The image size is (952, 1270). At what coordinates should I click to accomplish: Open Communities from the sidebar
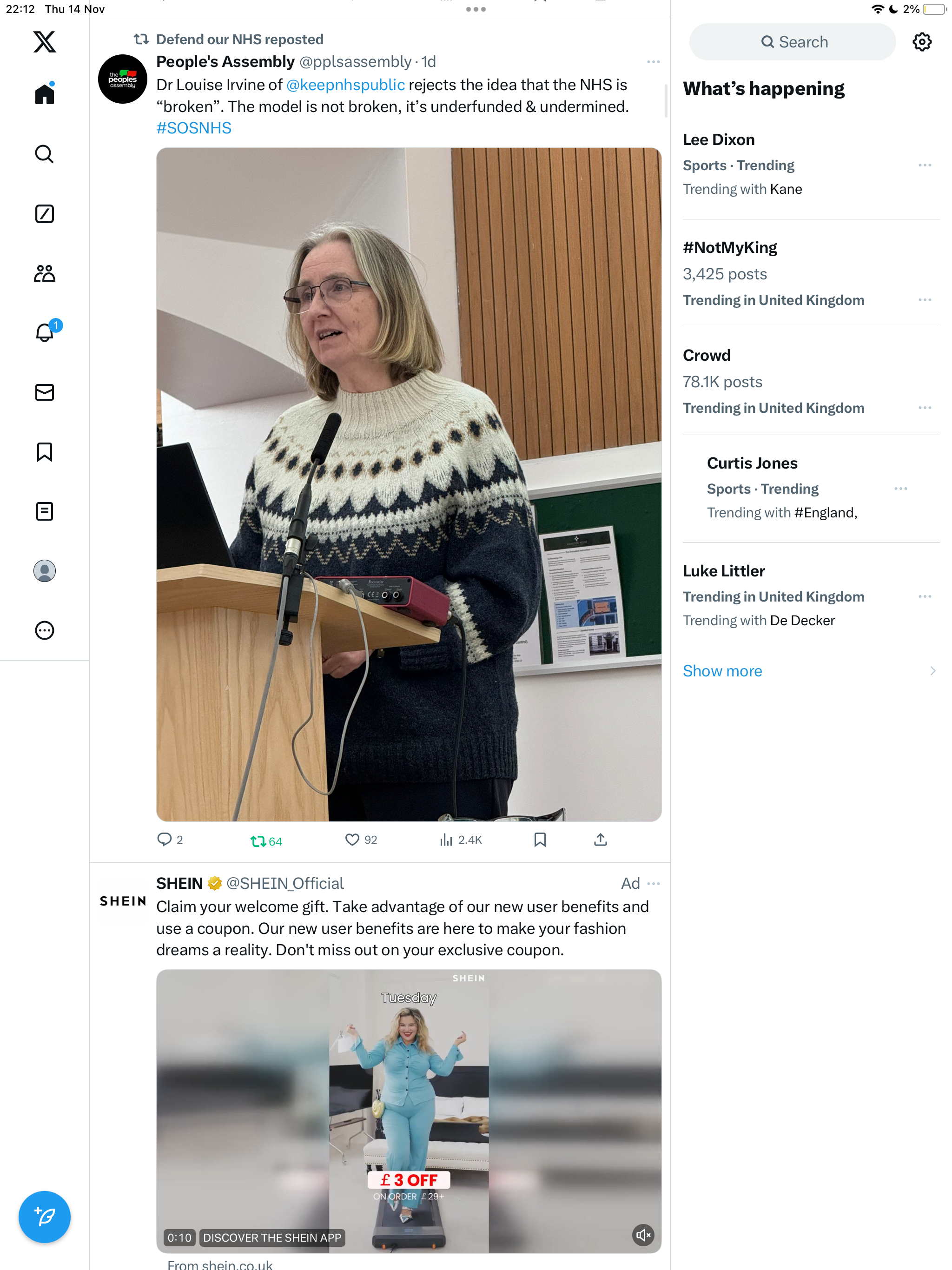point(44,273)
